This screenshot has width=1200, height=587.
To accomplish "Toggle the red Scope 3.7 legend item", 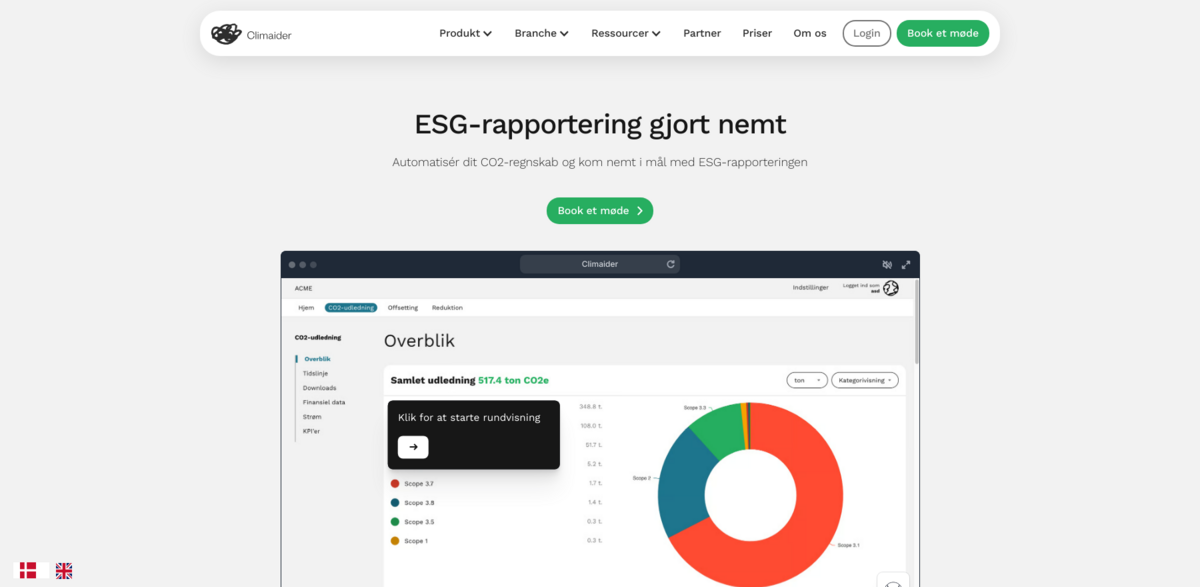I will pyautogui.click(x=412, y=483).
